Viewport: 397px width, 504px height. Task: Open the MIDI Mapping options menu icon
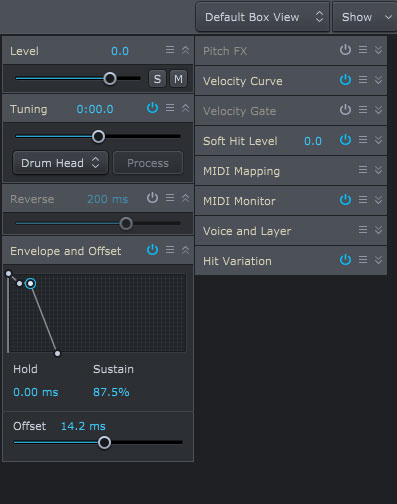tap(363, 170)
